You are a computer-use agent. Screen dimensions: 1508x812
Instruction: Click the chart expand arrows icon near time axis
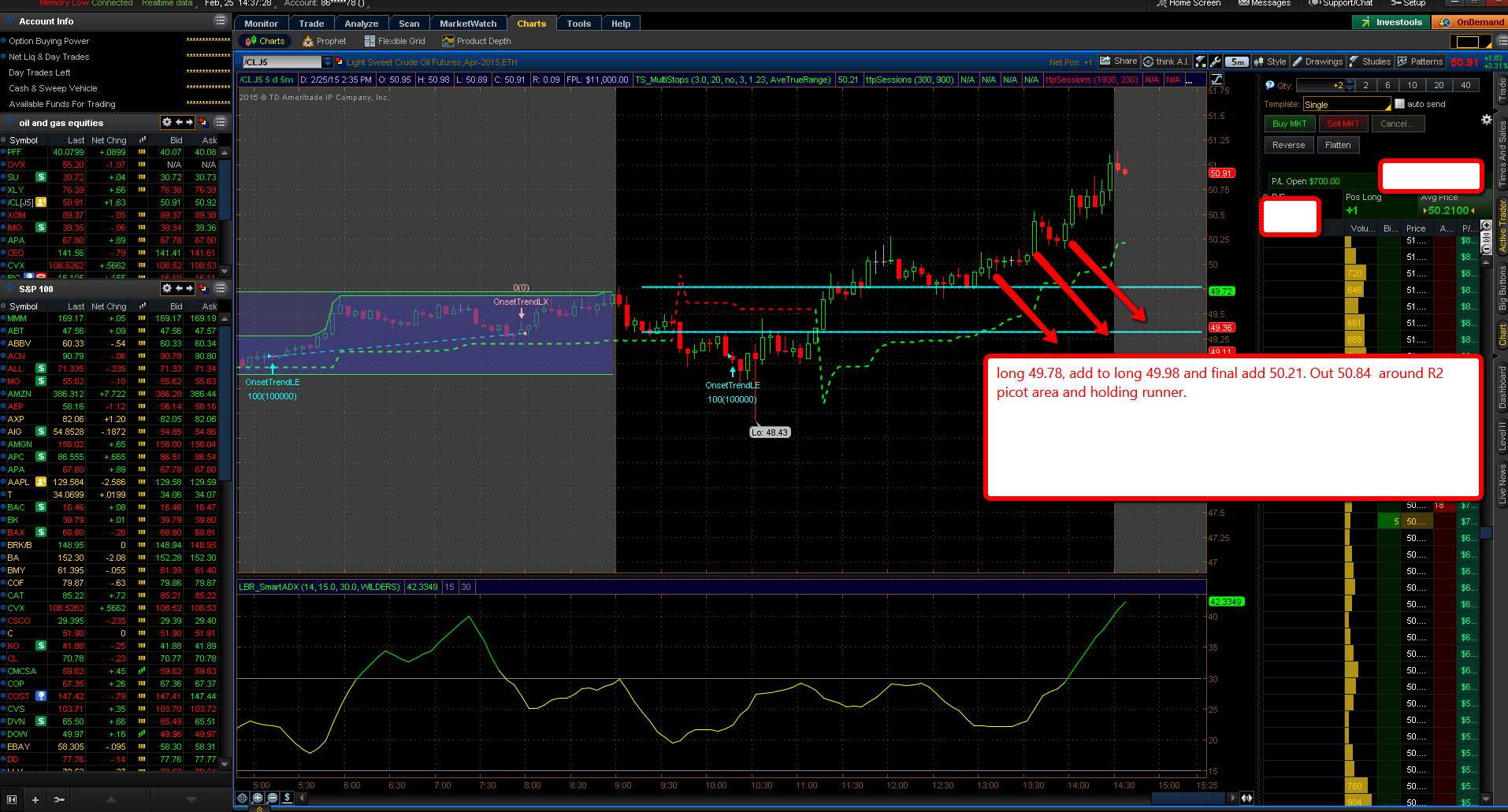(1246, 798)
